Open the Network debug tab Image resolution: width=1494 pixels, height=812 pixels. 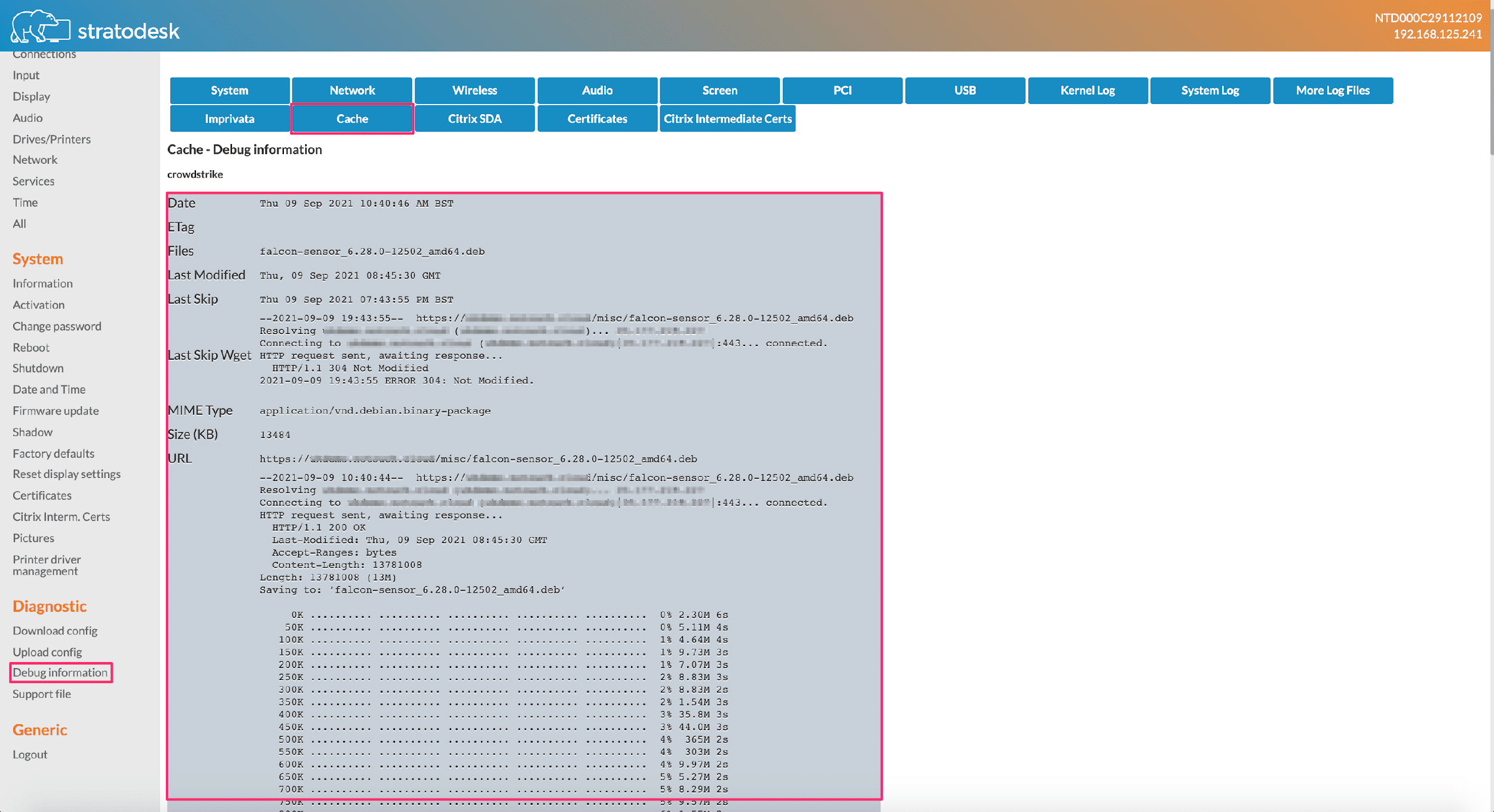[x=352, y=90]
